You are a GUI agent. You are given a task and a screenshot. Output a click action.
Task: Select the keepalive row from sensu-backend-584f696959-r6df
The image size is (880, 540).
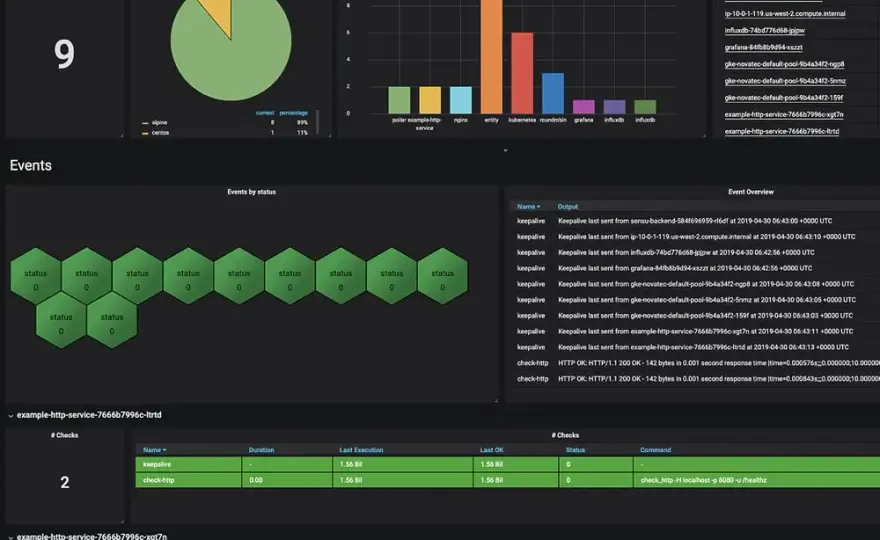click(696, 221)
